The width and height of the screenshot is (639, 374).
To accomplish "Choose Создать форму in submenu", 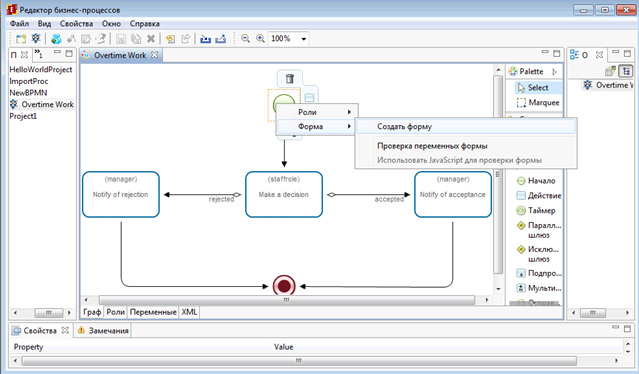I will pyautogui.click(x=466, y=127).
